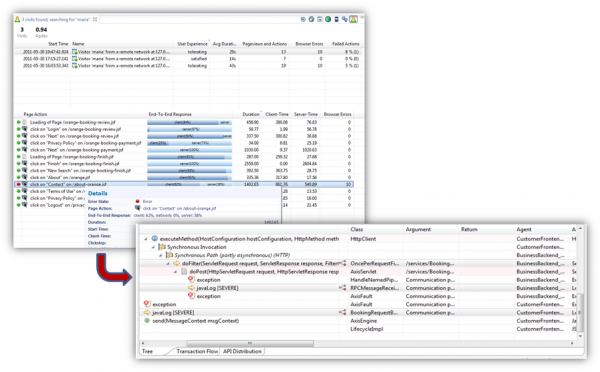Click the calendar-style icon in Visits toolbar
The height and width of the screenshot is (372, 600).
click(320, 19)
